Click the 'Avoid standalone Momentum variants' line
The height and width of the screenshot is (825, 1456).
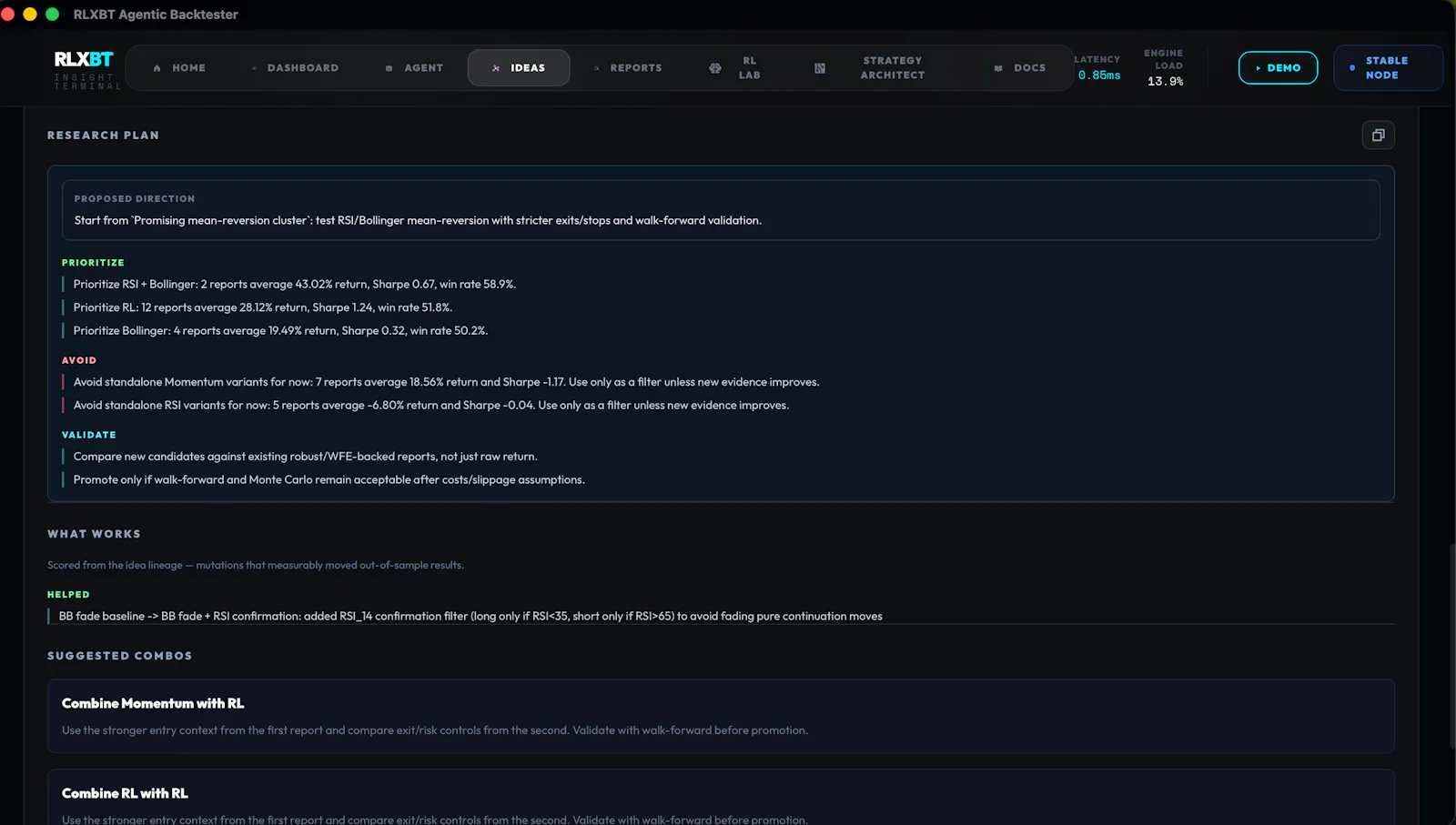tap(446, 382)
